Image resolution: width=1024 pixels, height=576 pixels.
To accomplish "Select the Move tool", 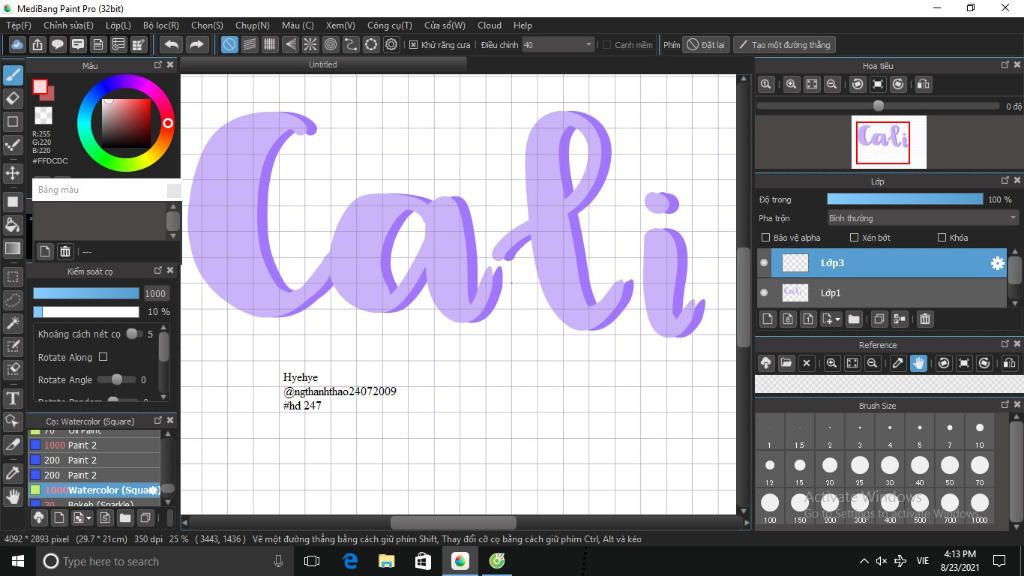I will tap(13, 174).
